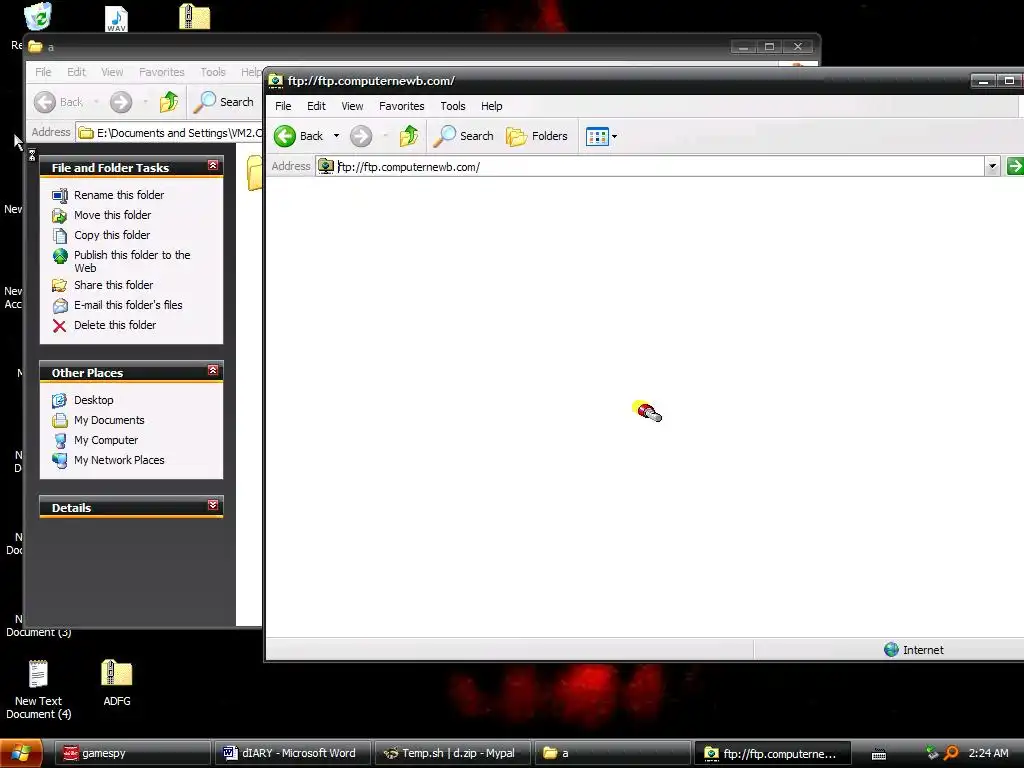Click Rename this folder
Viewport: 1024px width, 768px height.
click(x=119, y=195)
